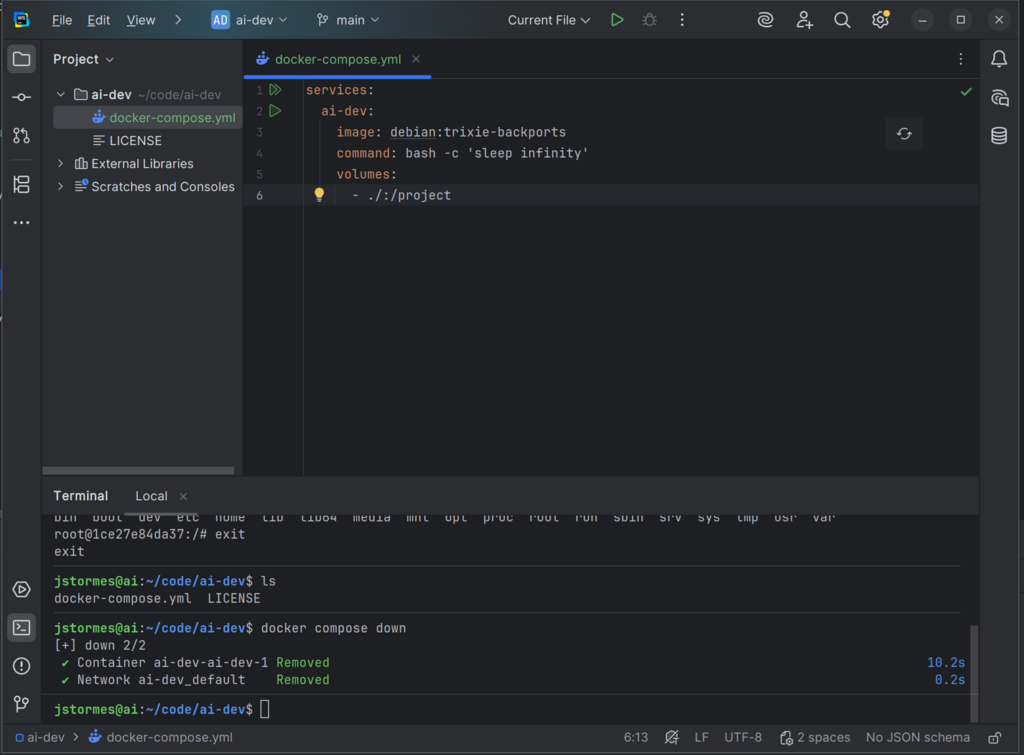Toggle read-only lock icon in status bar
This screenshot has width=1024, height=755.
tap(994, 737)
